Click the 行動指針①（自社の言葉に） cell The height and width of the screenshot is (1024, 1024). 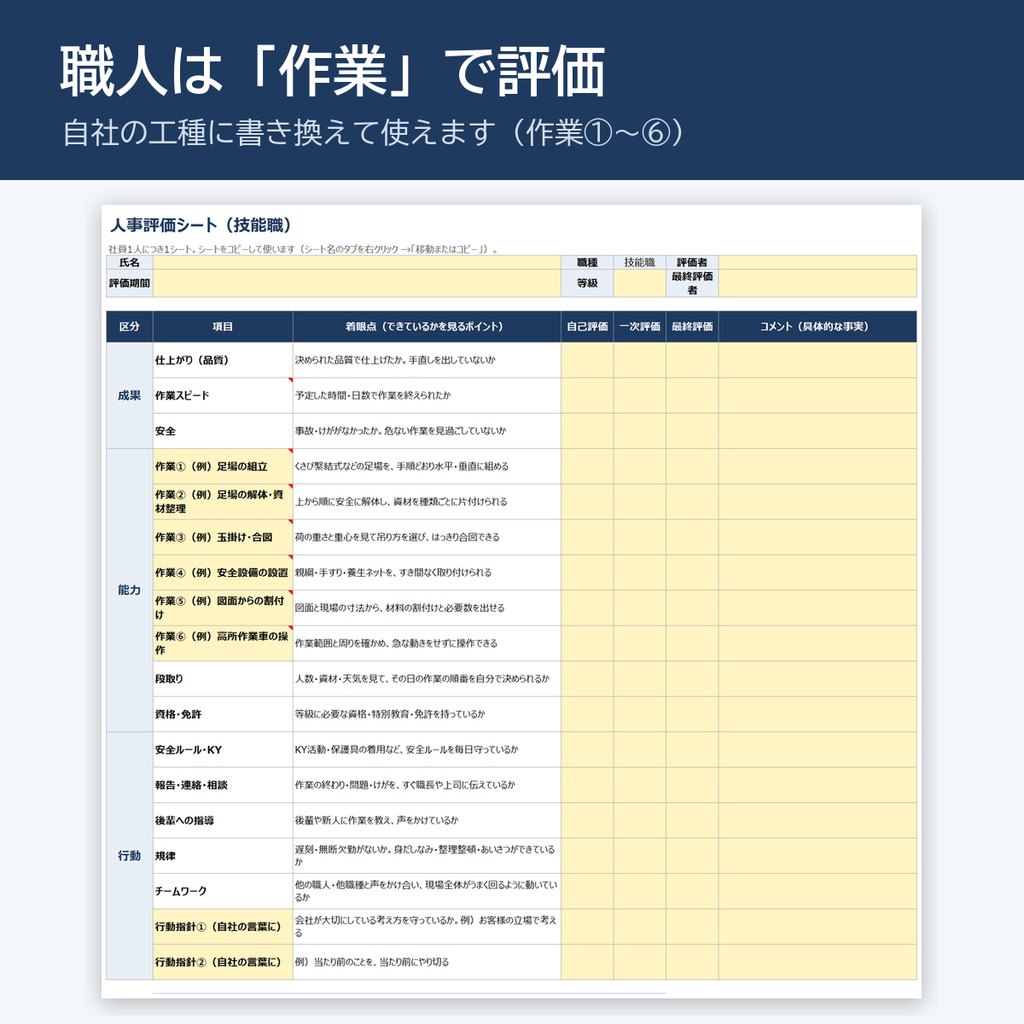(223, 927)
